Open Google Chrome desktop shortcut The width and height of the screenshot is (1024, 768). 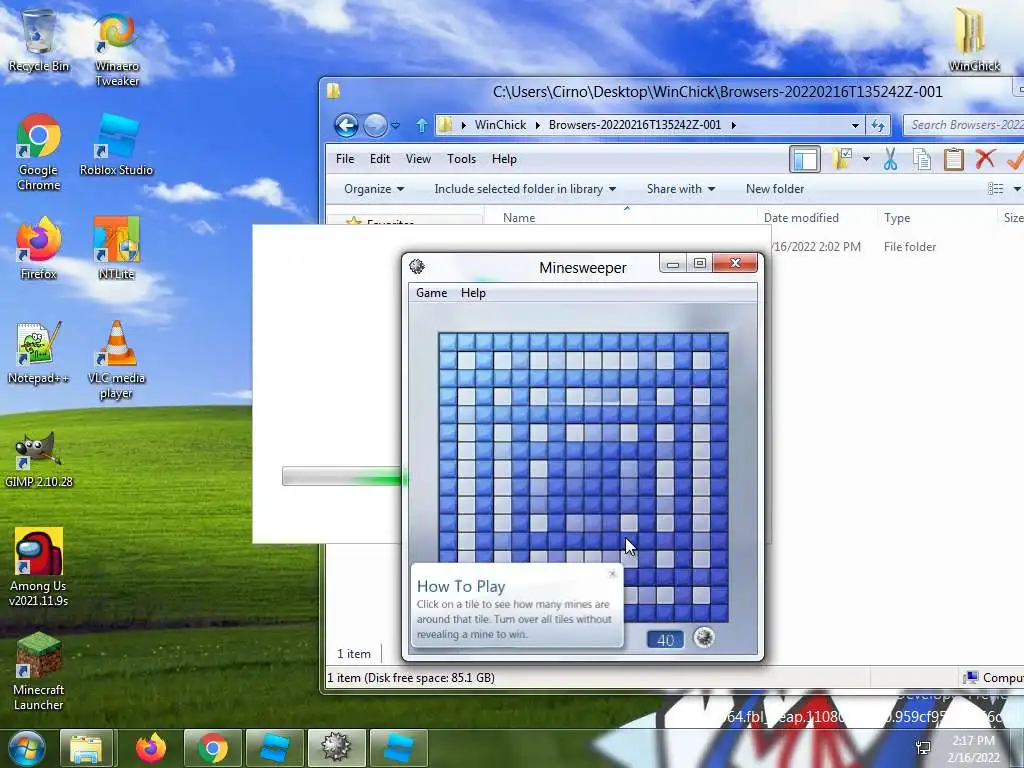[39, 152]
